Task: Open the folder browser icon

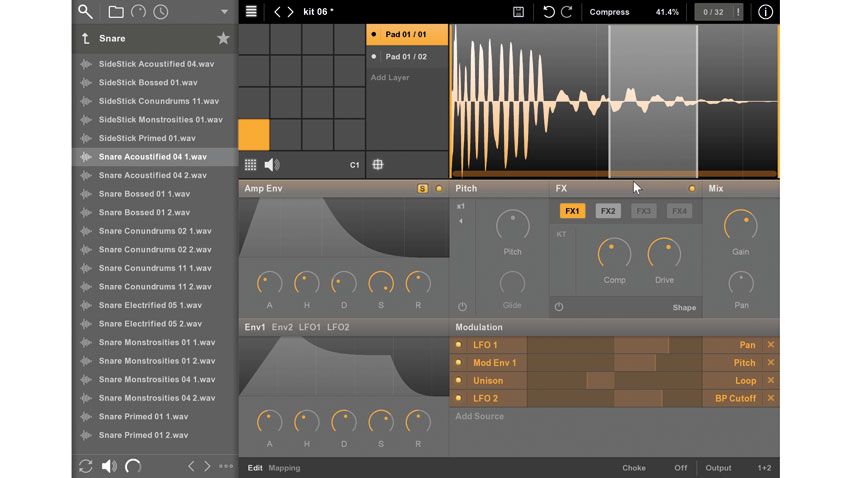Action: click(115, 11)
